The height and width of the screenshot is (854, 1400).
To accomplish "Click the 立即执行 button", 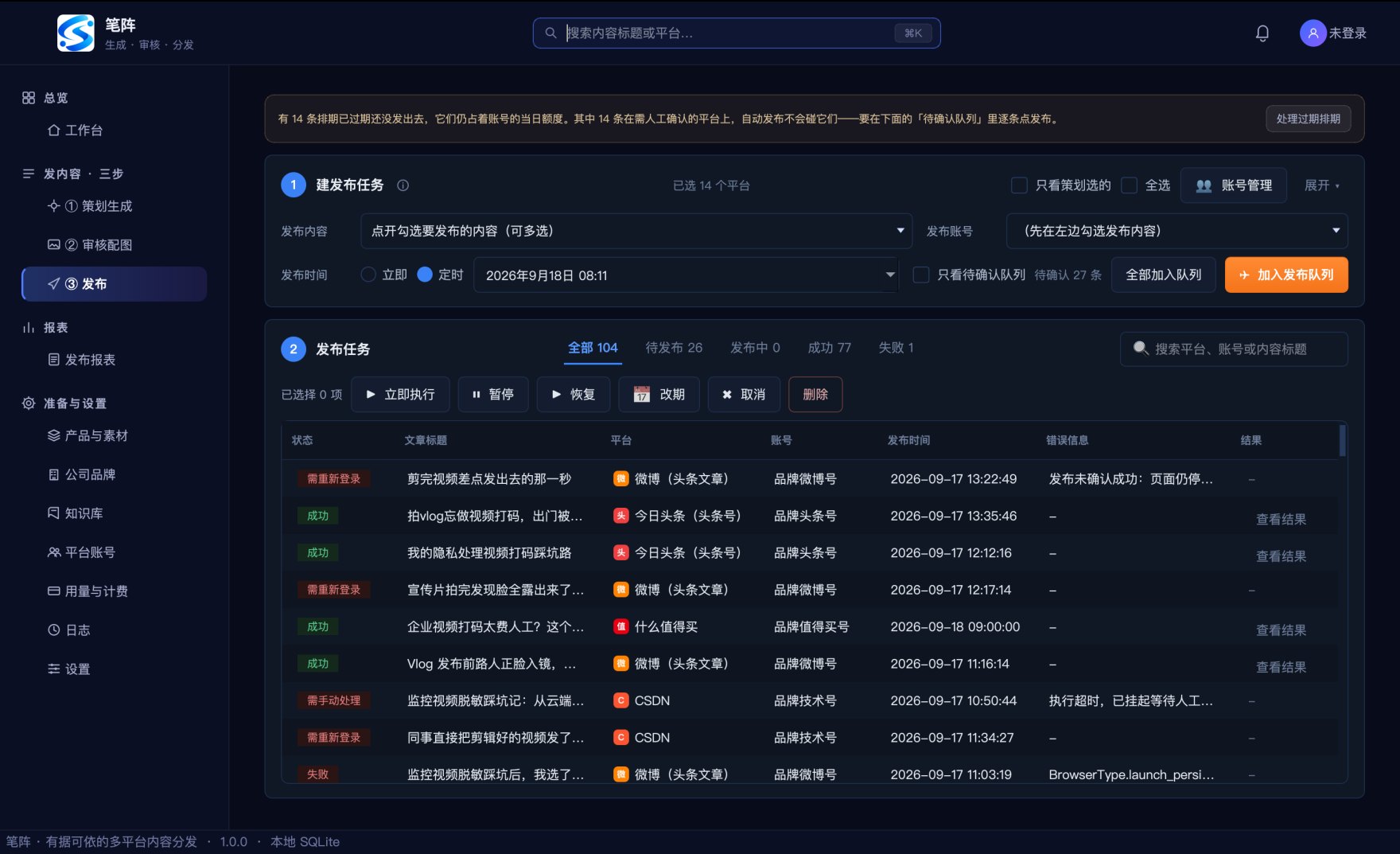I will (x=399, y=394).
